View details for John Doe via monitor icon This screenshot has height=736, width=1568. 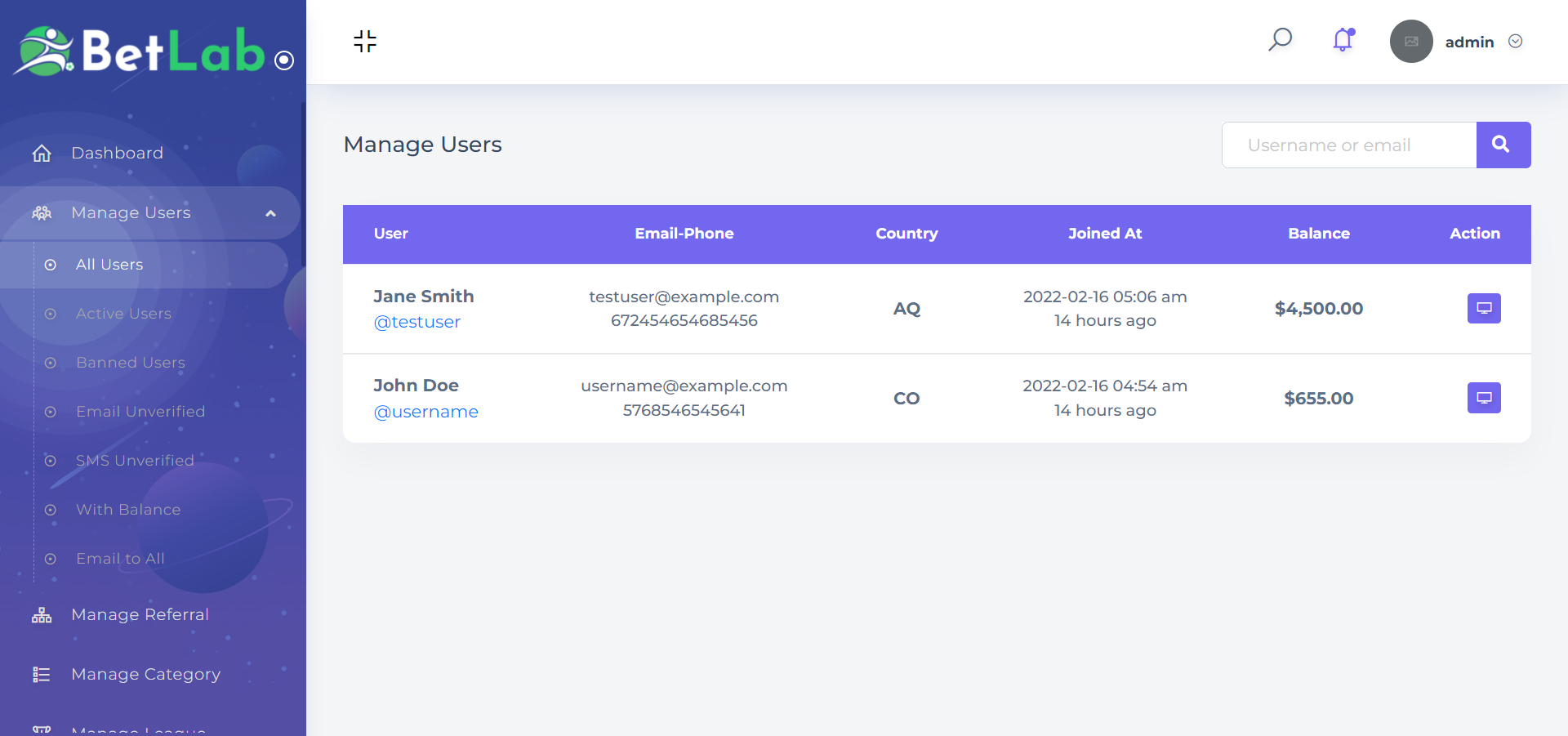point(1483,398)
